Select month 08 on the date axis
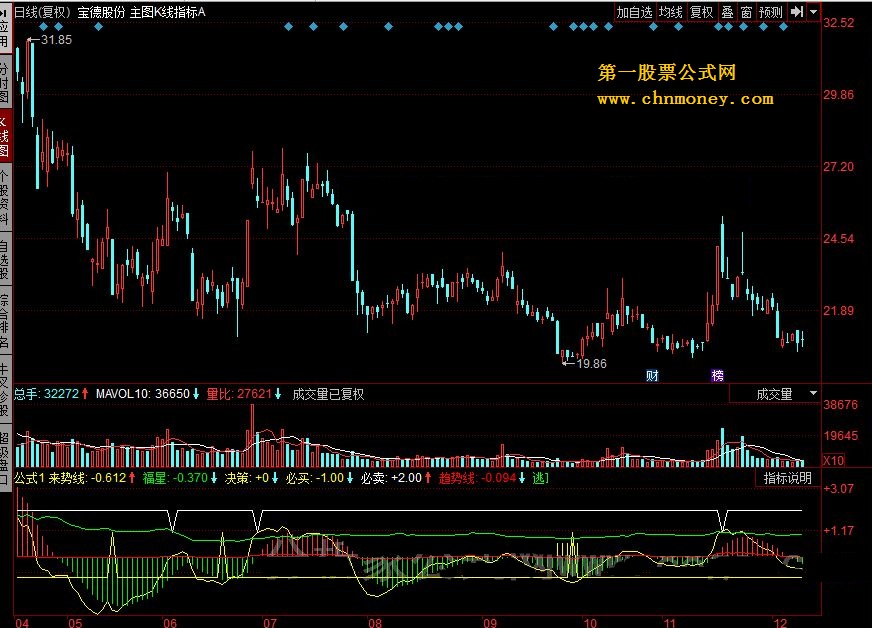 pyautogui.click(x=375, y=622)
